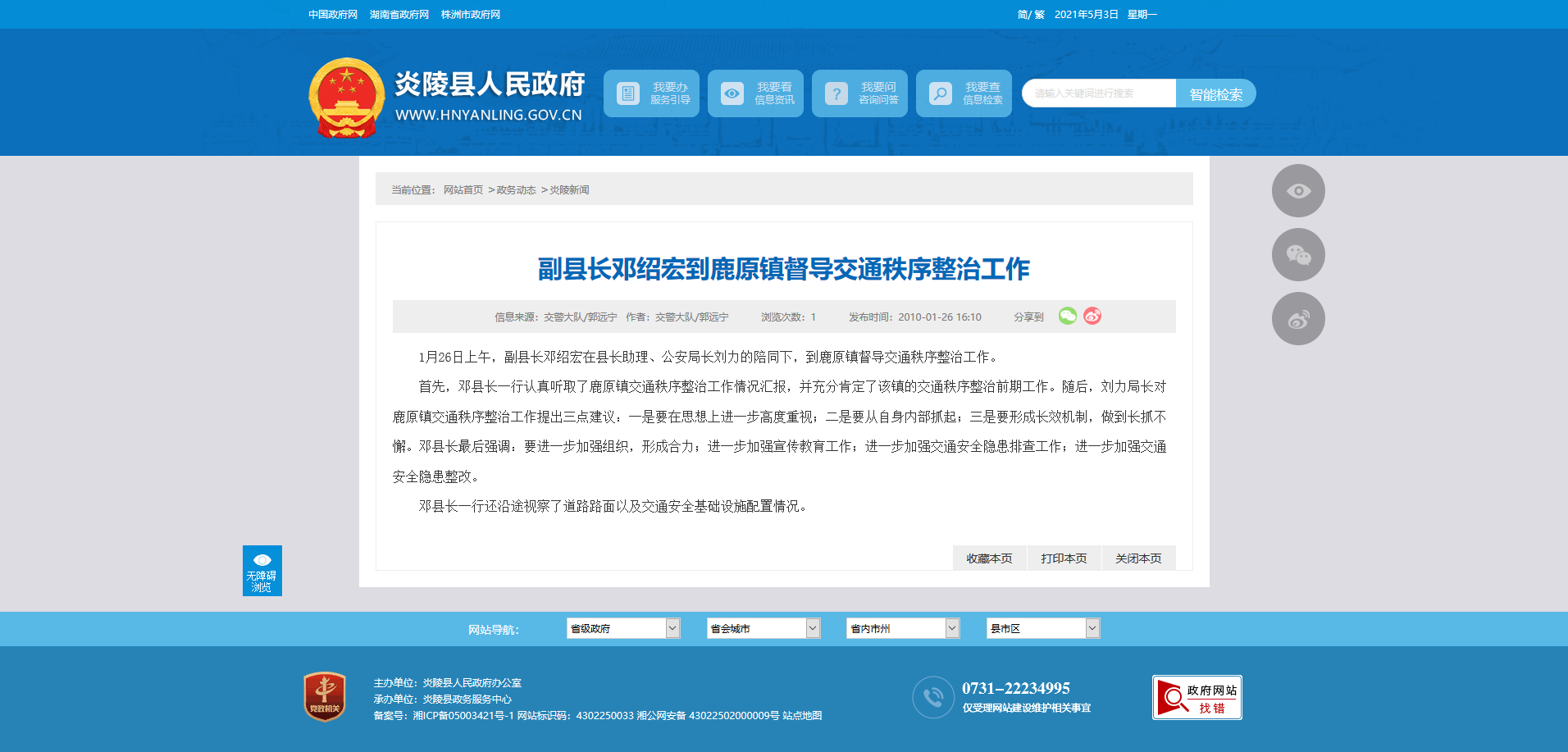Viewport: 1568px width, 752px height.
Task: Expand the 省级政府 dropdown
Action: (622, 629)
